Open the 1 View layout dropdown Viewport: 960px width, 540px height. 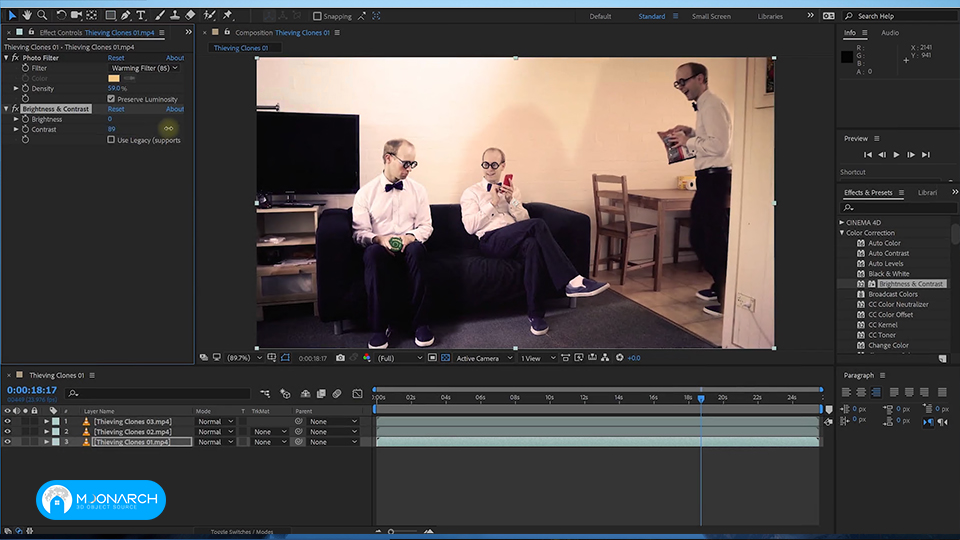click(538, 358)
